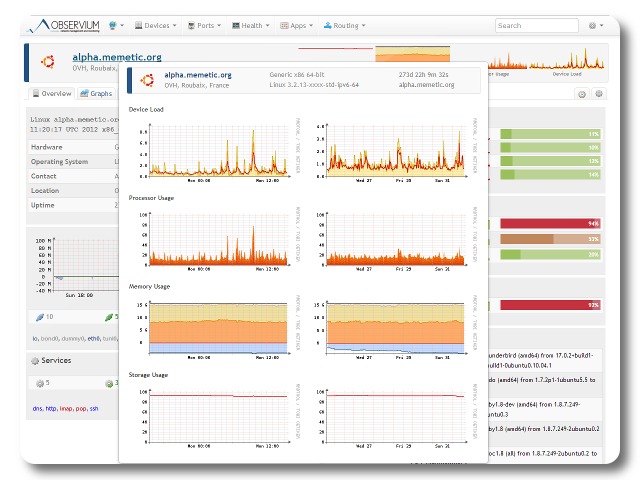Image resolution: width=640 pixels, height=480 pixels.
Task: Open the Health dropdown menu
Action: coord(254,25)
